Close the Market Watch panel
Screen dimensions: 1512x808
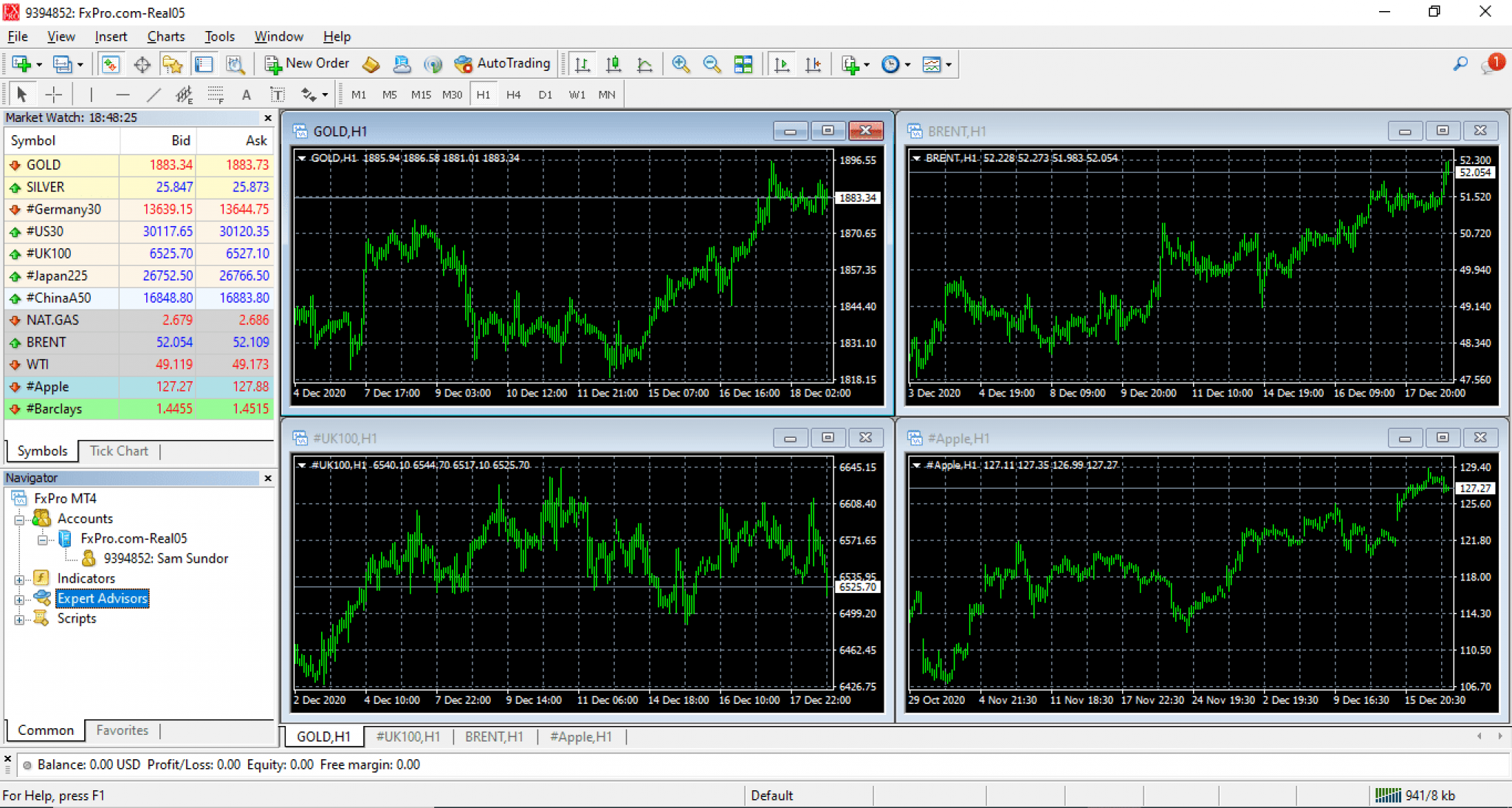pyautogui.click(x=268, y=118)
